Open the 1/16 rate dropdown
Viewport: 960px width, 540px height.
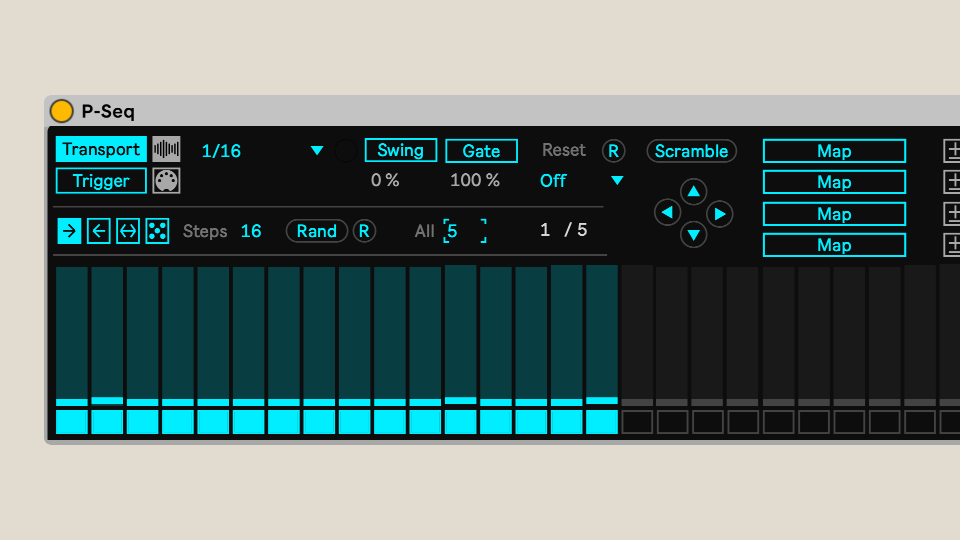click(316, 151)
